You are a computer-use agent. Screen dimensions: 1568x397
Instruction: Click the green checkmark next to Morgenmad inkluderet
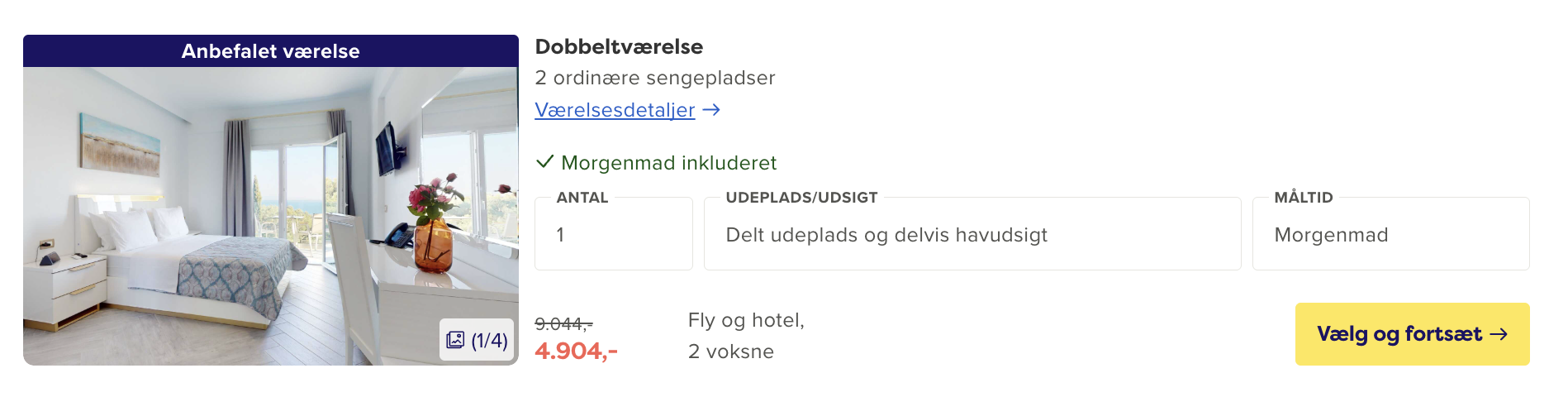coord(544,162)
